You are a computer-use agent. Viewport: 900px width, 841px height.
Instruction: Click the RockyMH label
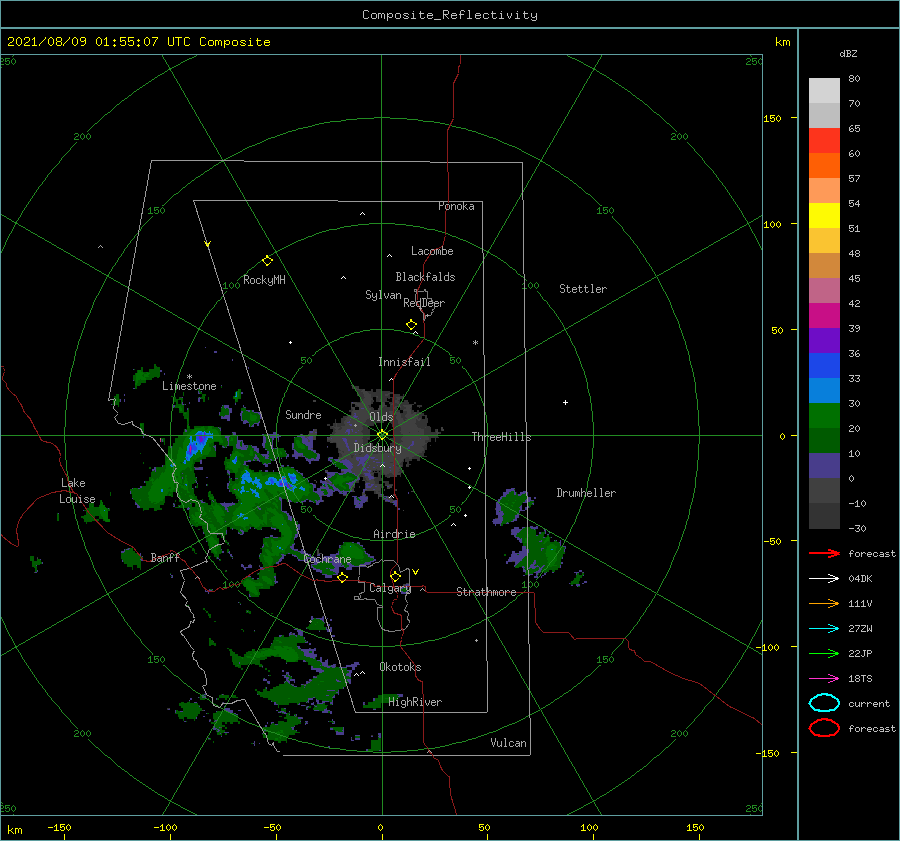tap(264, 280)
